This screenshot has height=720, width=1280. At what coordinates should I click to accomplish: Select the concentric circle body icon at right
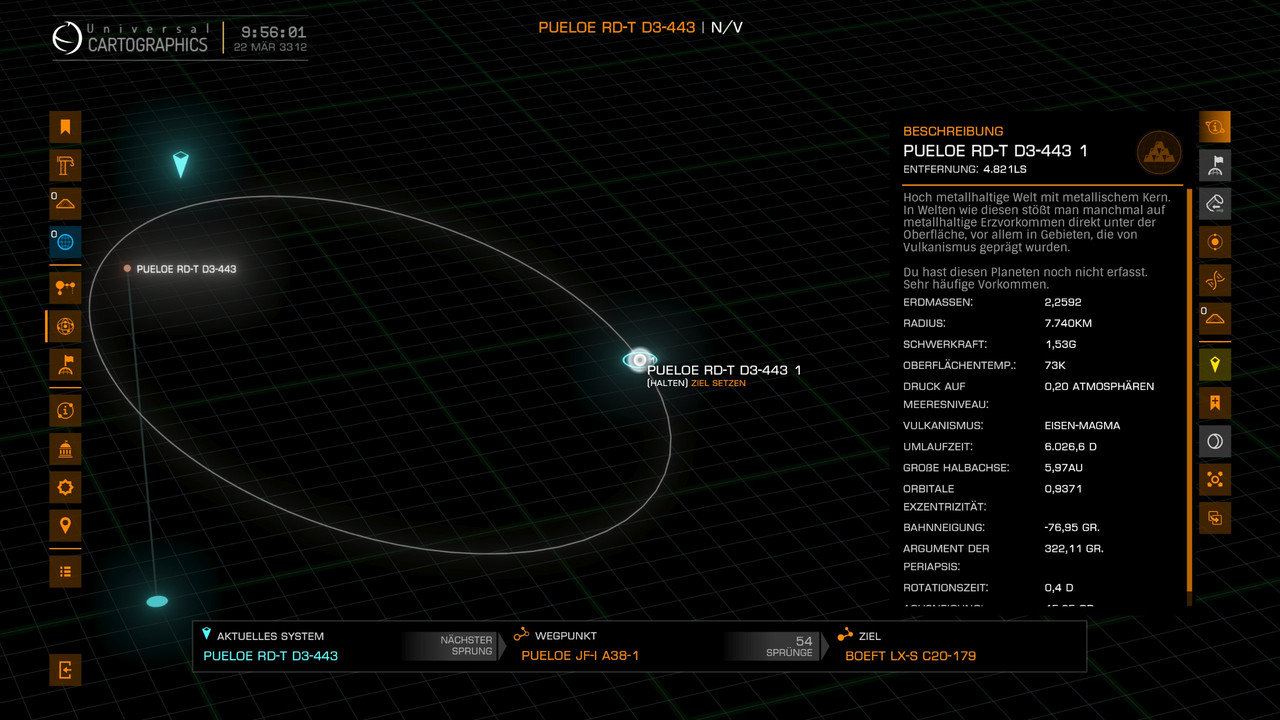1215,242
